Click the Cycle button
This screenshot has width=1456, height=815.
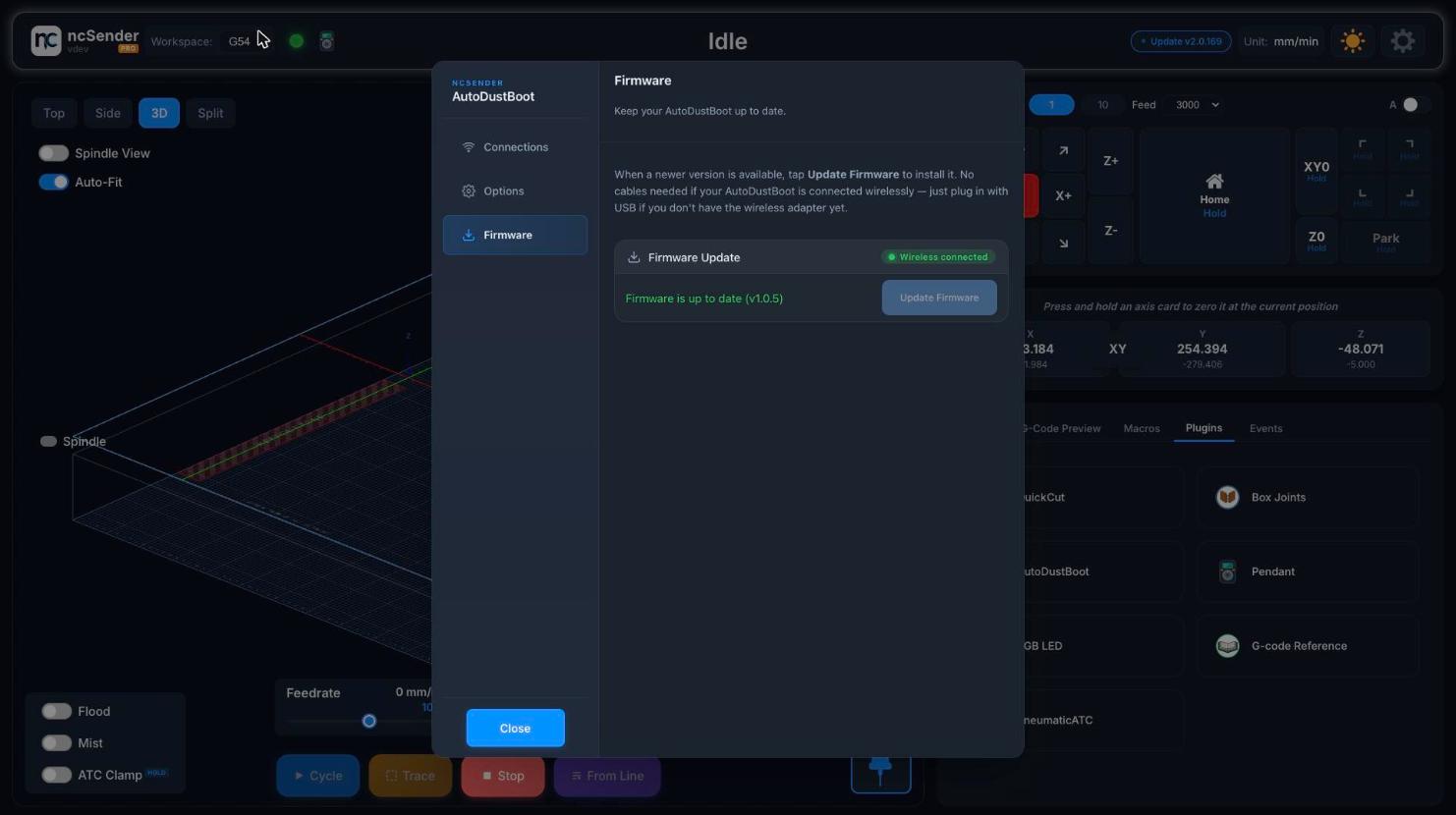point(318,775)
